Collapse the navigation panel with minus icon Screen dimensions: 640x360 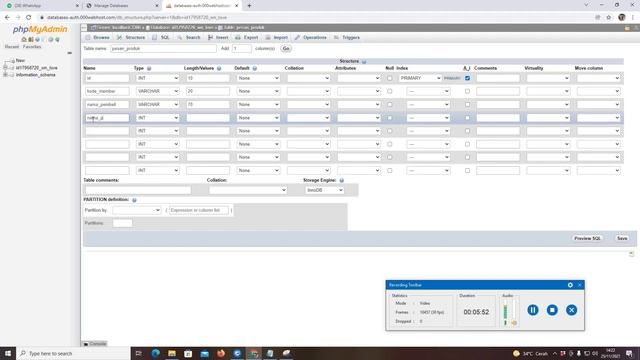69,53
